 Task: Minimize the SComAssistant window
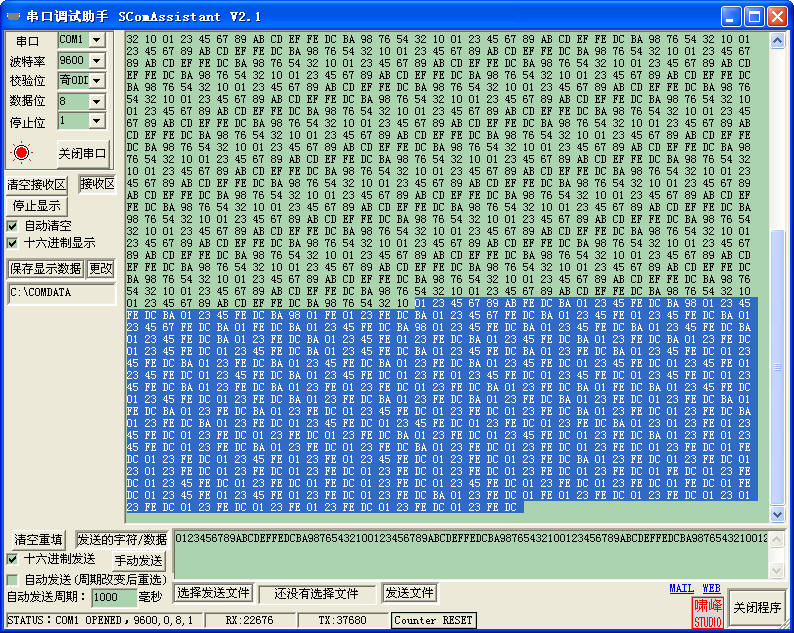[731, 17]
